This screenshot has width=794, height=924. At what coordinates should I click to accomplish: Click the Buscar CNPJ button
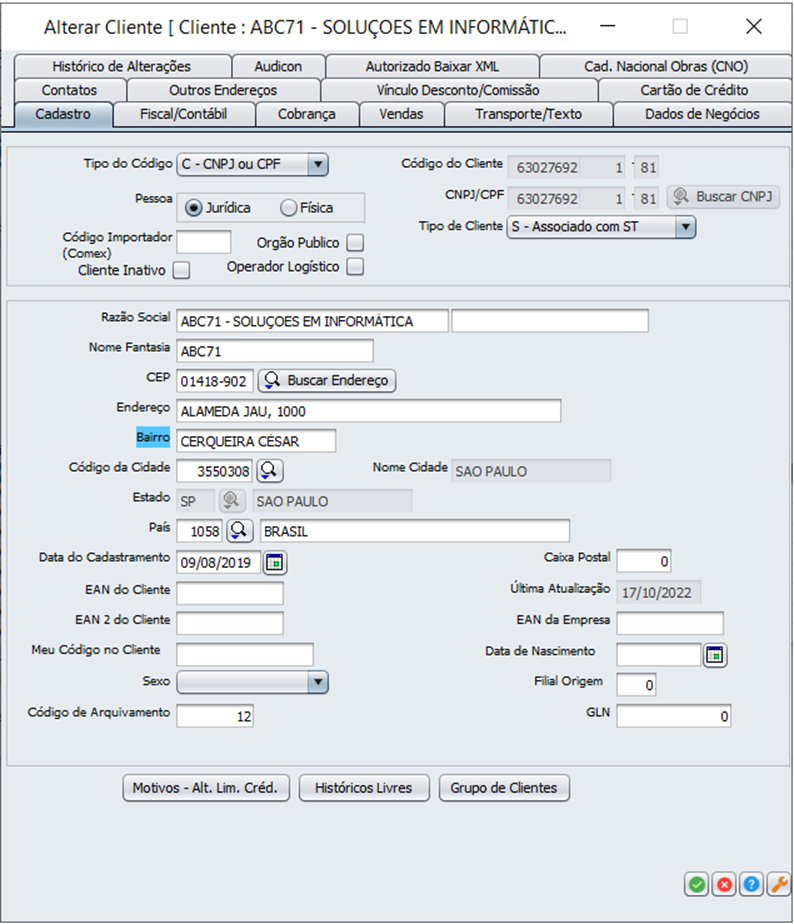pyautogui.click(x=723, y=197)
